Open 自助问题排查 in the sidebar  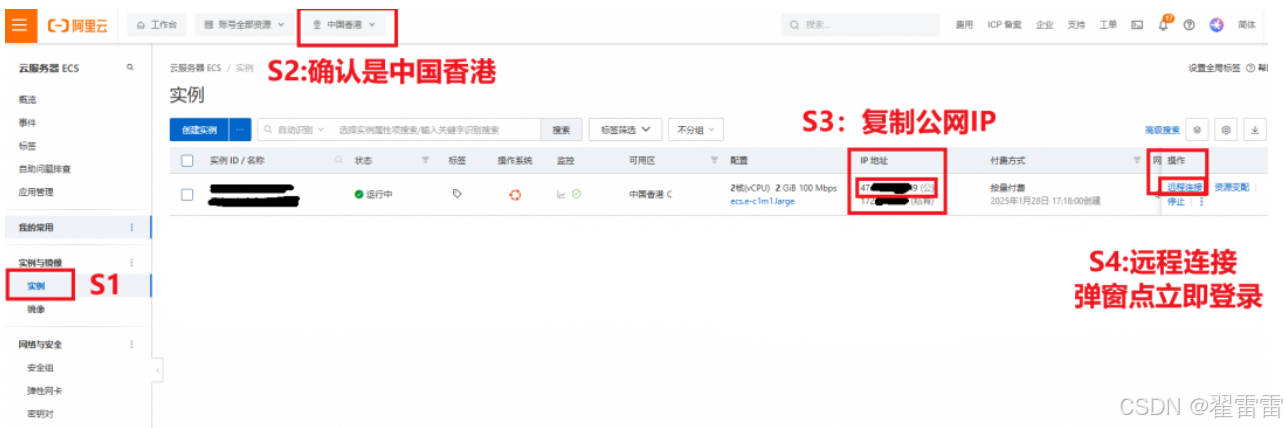(x=44, y=168)
